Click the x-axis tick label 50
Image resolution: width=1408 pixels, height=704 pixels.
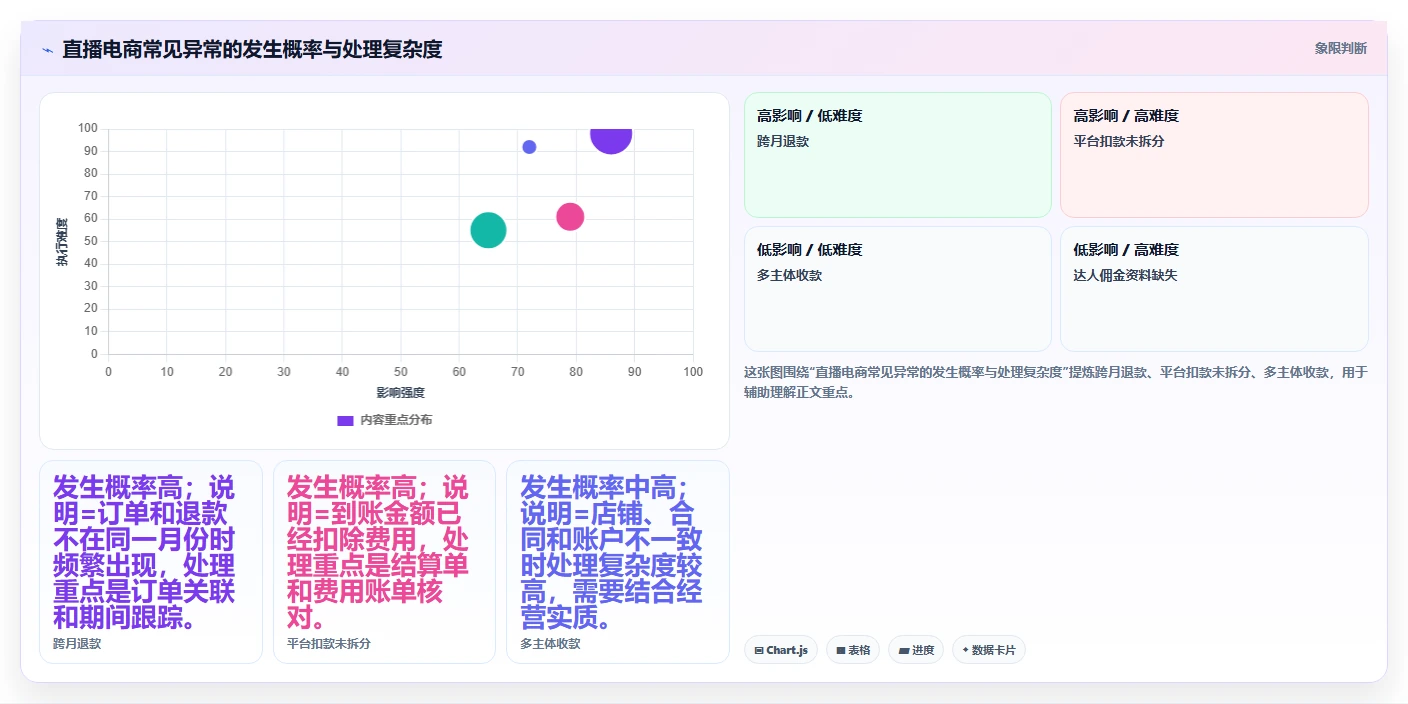tap(401, 372)
